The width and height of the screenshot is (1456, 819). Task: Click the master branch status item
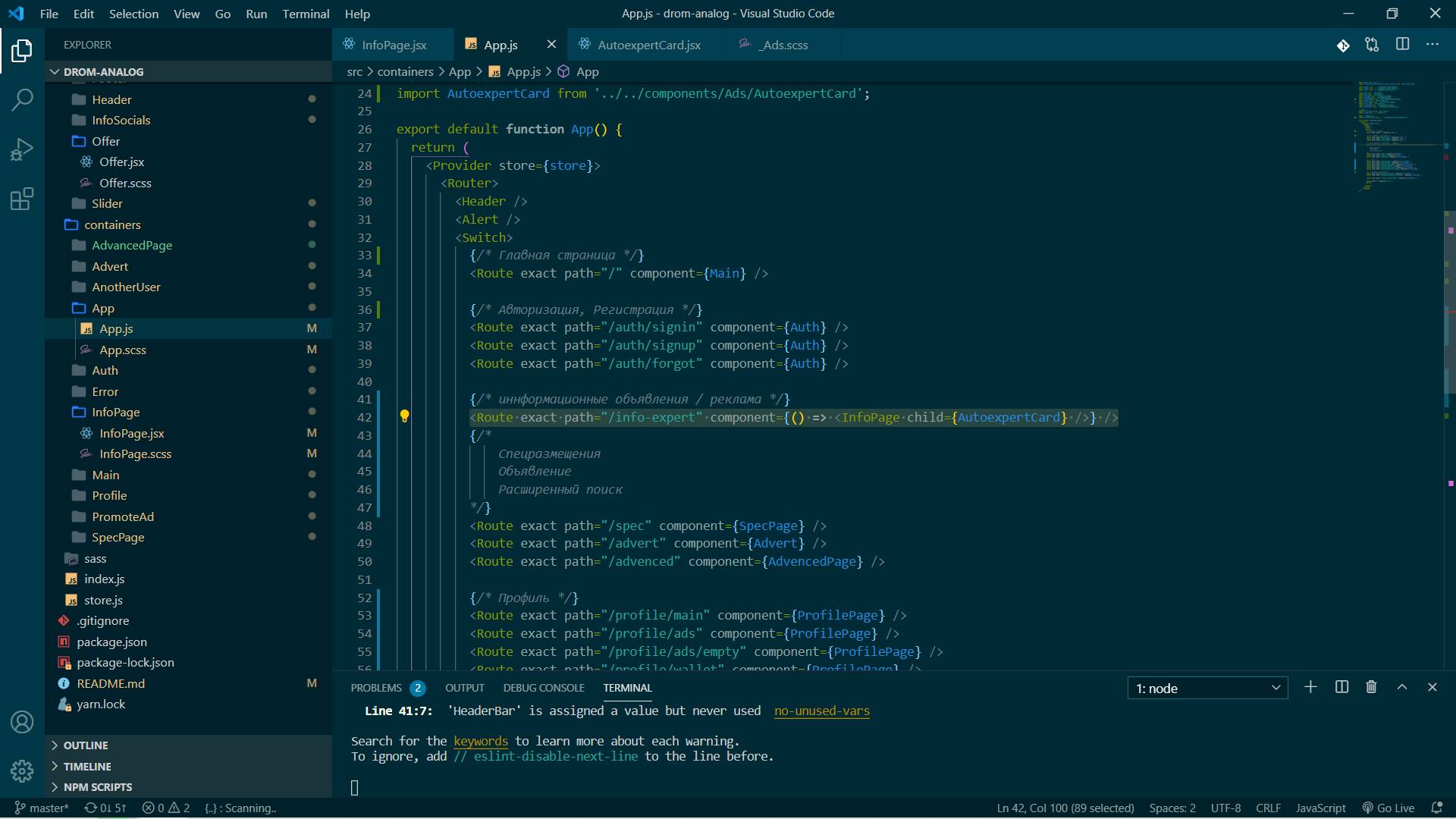(42, 808)
